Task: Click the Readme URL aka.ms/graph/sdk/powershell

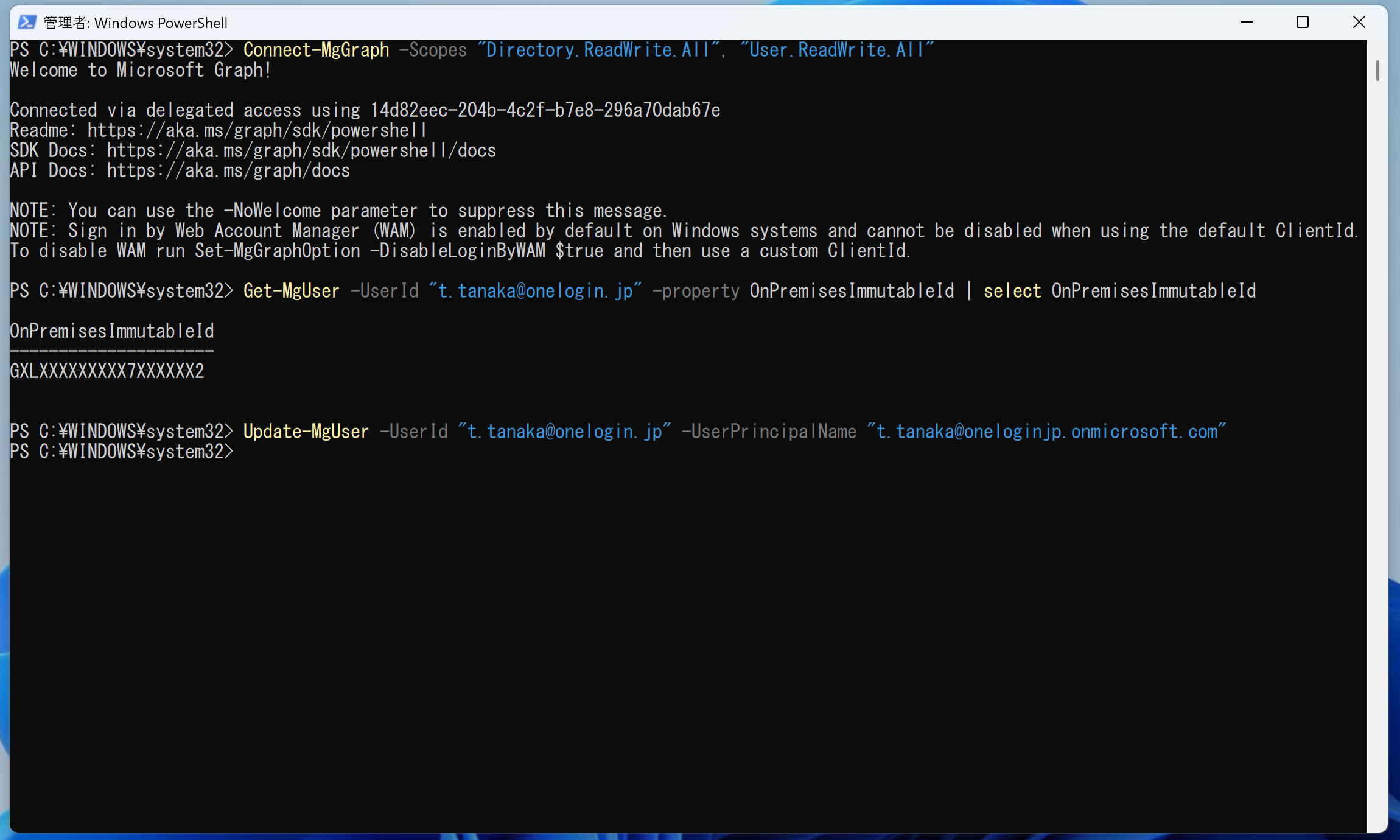Action: click(x=257, y=130)
